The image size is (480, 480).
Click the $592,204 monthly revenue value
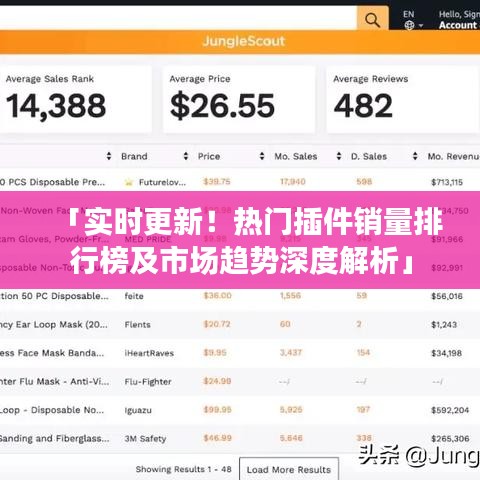pos(450,410)
